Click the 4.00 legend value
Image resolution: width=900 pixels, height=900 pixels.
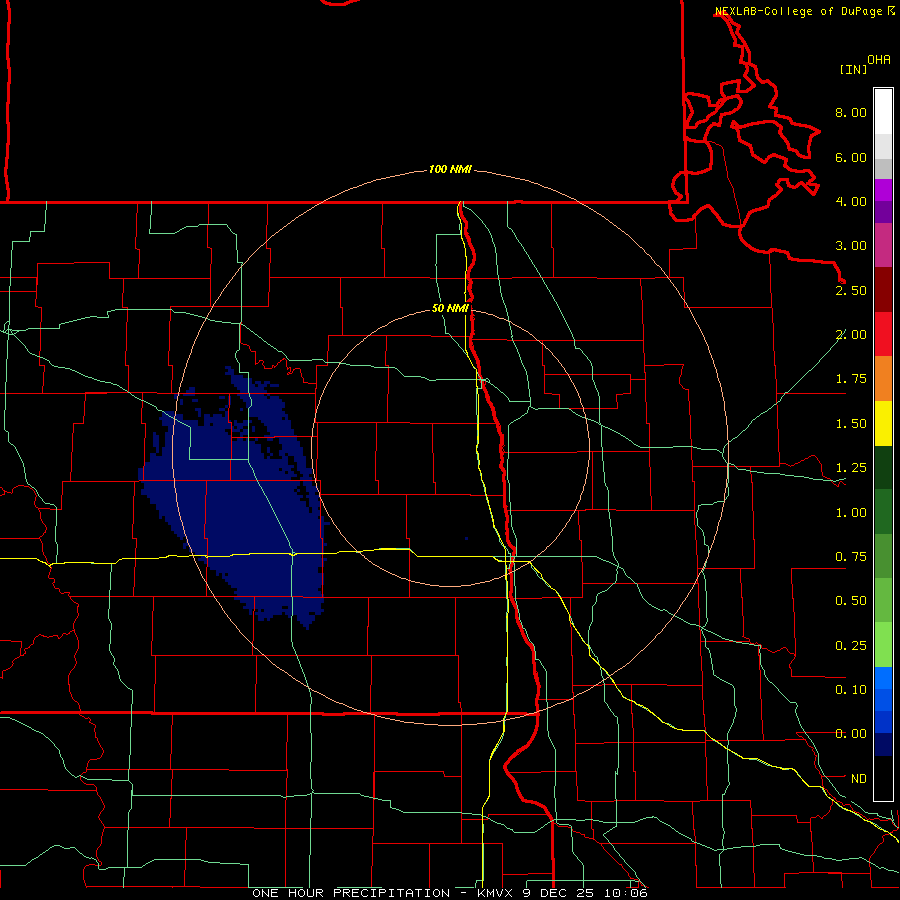pos(851,201)
